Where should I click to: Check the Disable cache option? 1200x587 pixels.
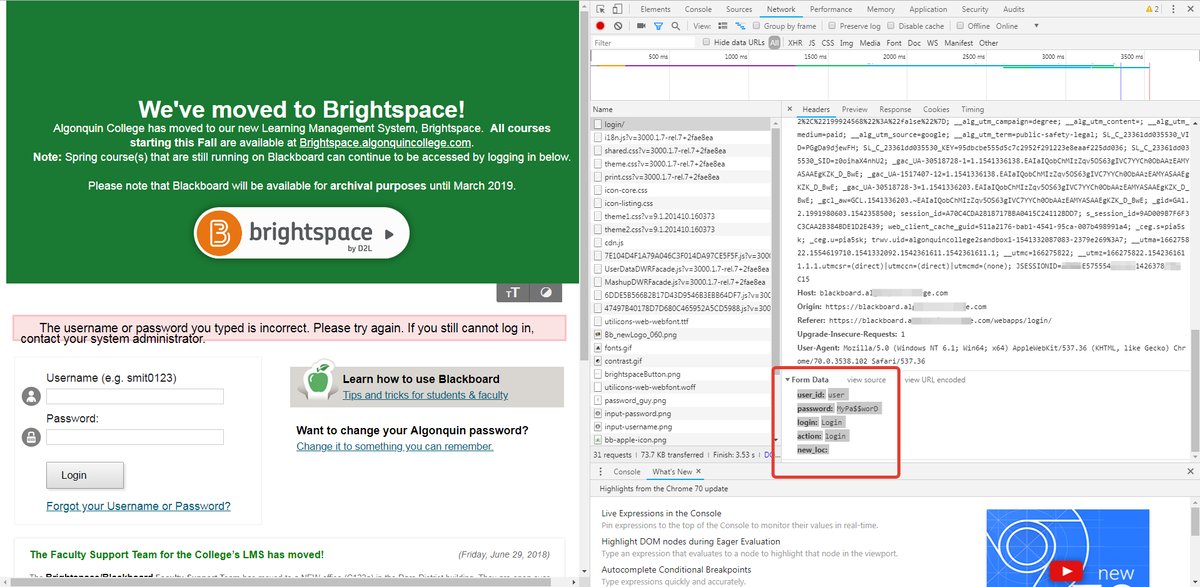click(x=890, y=26)
